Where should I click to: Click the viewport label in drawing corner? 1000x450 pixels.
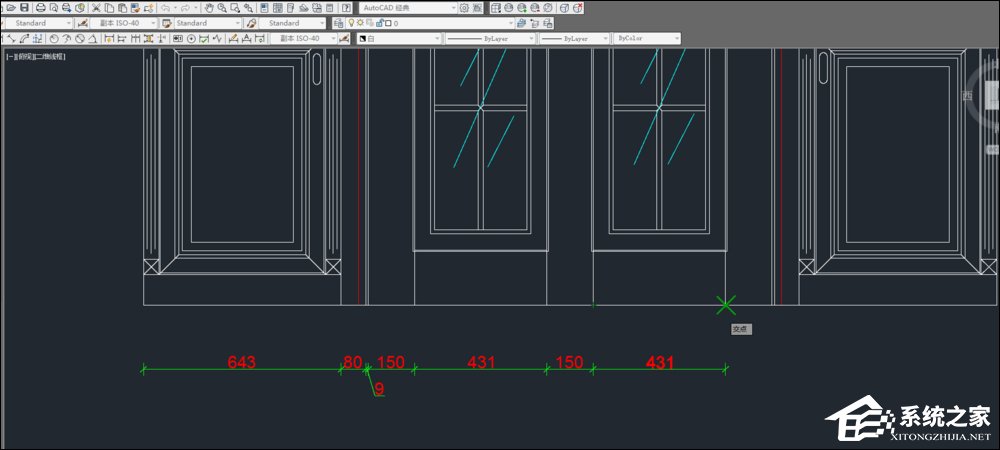tap(36, 57)
